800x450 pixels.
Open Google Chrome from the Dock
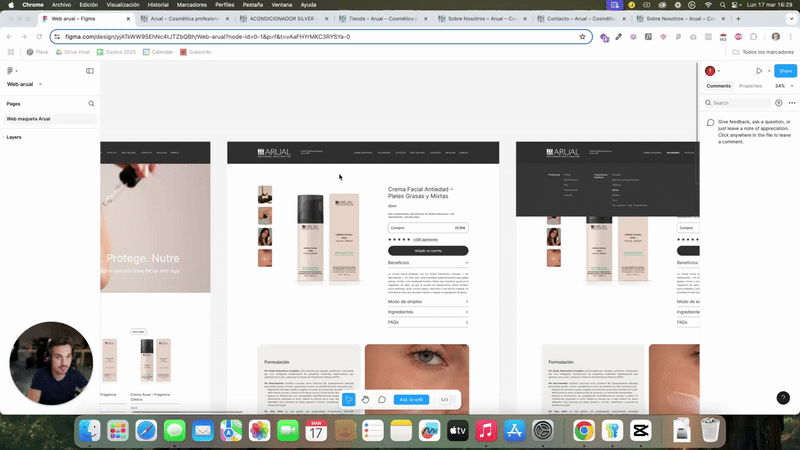pyautogui.click(x=584, y=431)
